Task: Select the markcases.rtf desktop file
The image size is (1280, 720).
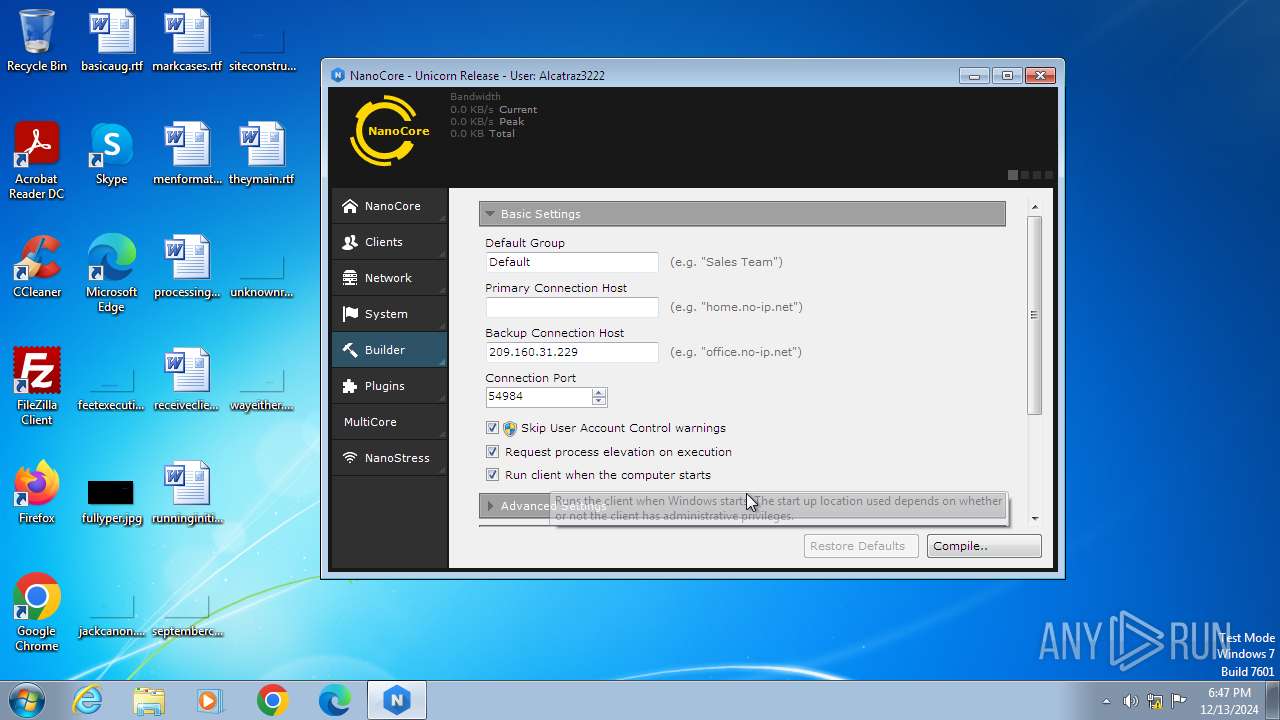Action: [x=187, y=41]
